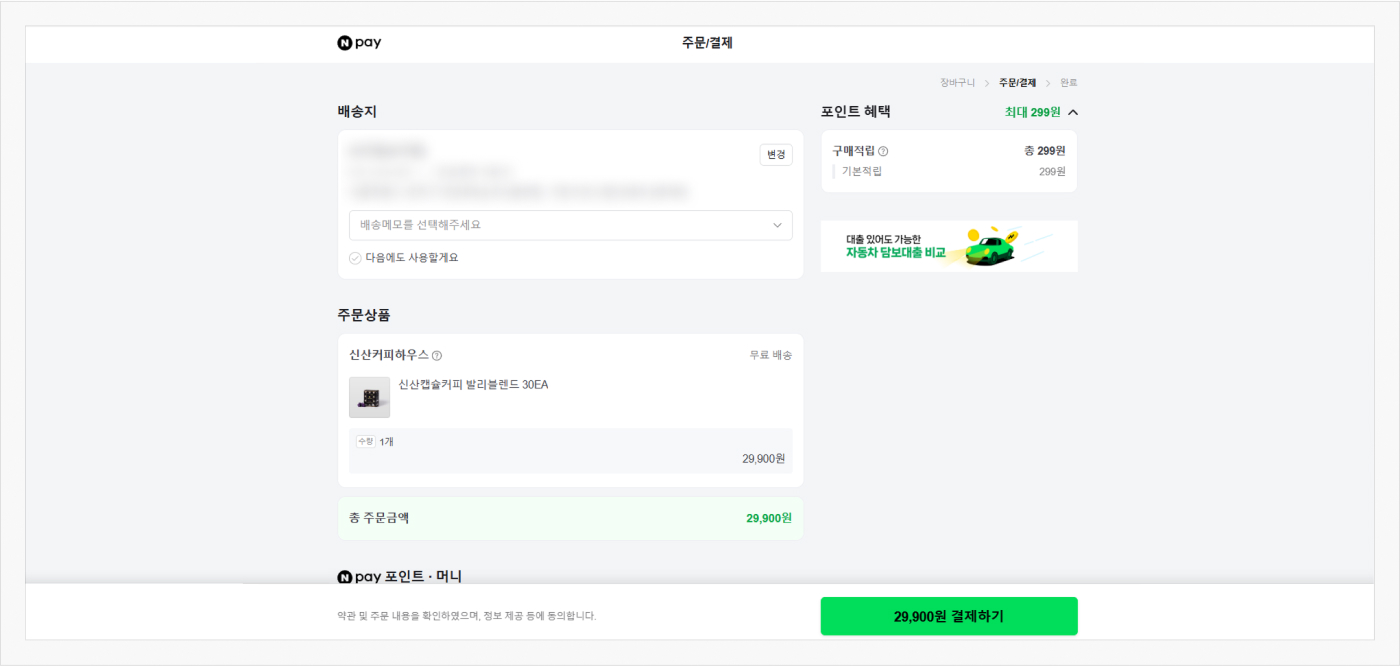Viewport: 1400px width, 666px height.
Task: Click the 주문/결제 breadcrumb step
Action: pyautogui.click(x=1017, y=83)
